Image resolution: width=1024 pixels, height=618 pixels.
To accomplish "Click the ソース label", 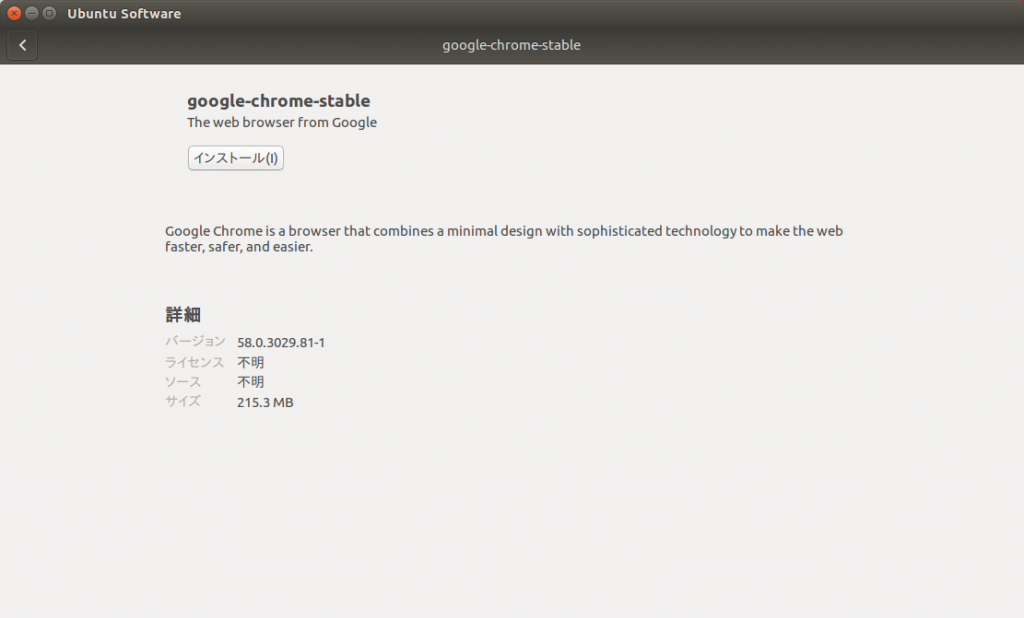I will coord(183,382).
